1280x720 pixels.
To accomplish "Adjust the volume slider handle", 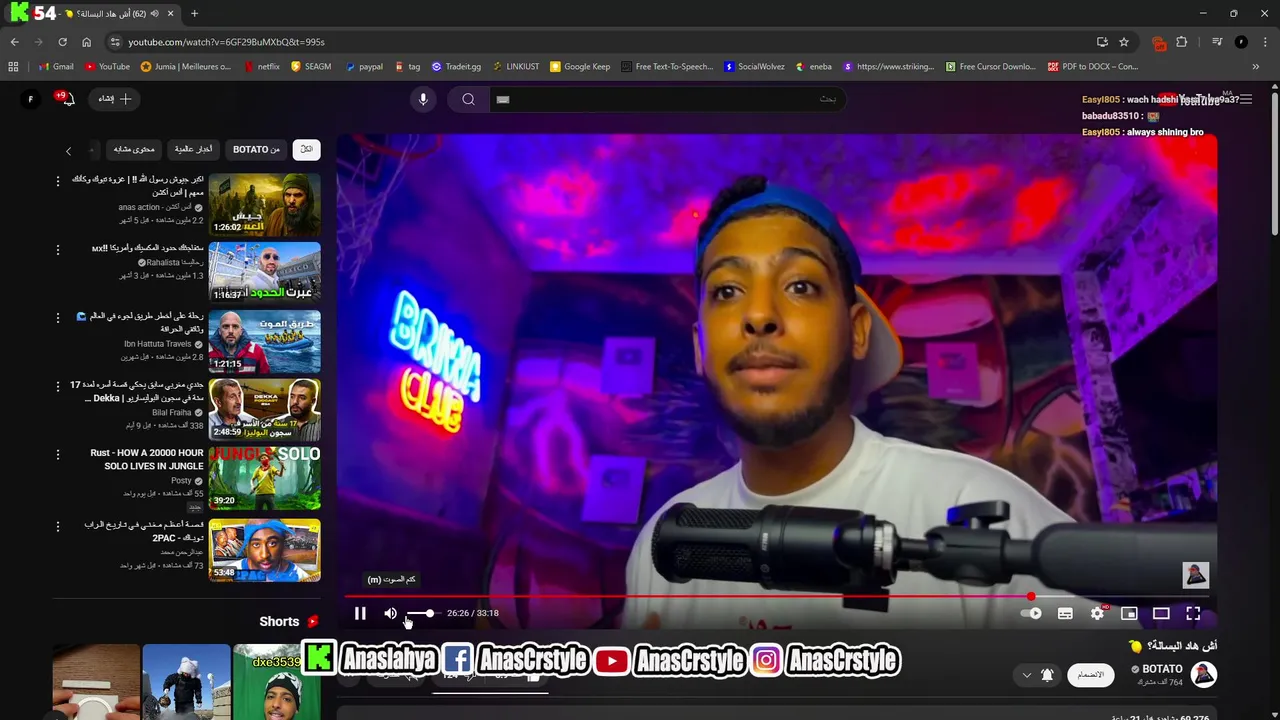I will click(430, 613).
